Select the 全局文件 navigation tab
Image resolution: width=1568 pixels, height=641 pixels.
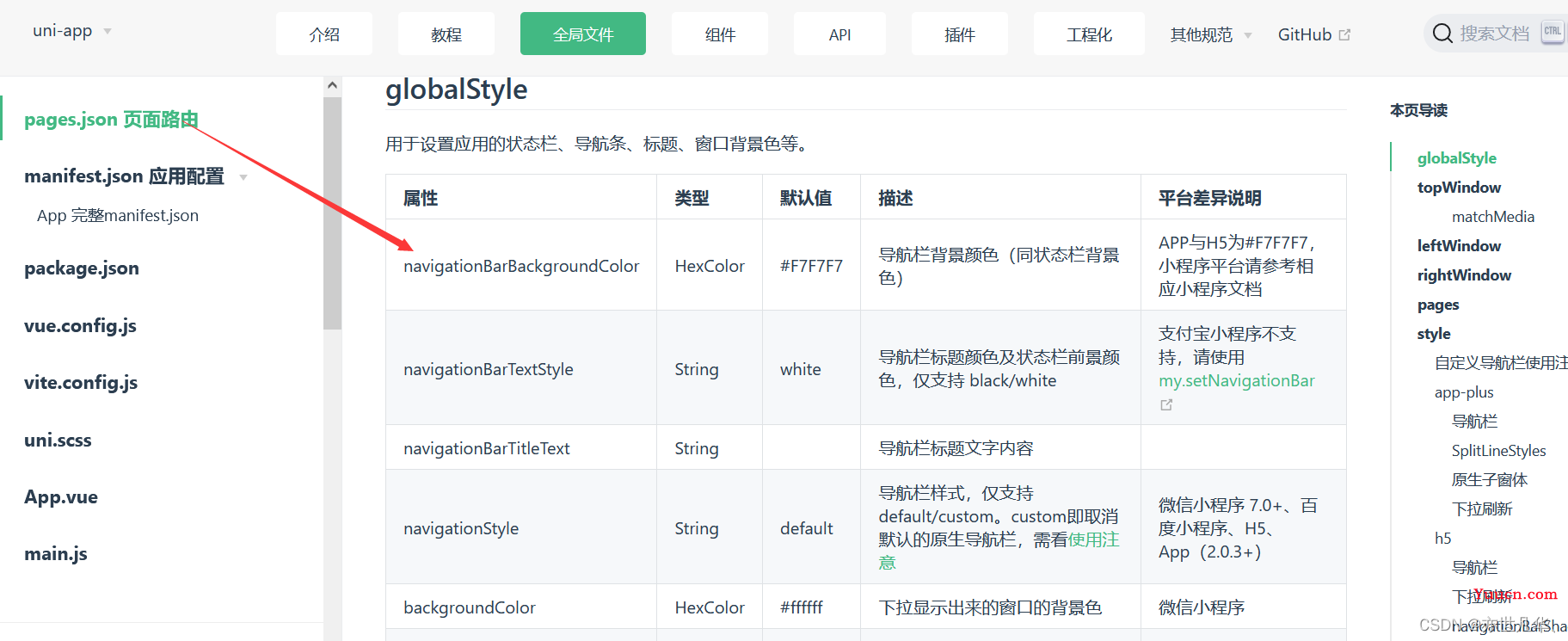(x=583, y=34)
